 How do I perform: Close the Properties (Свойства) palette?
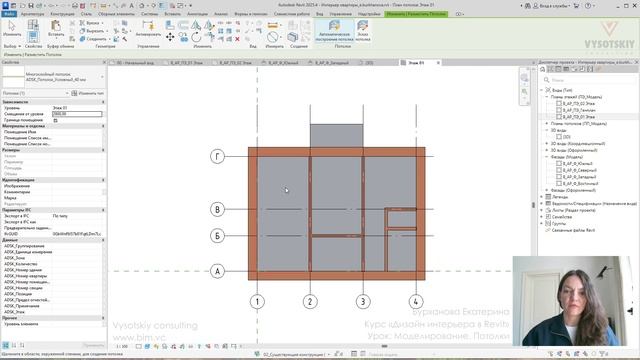click(104, 62)
